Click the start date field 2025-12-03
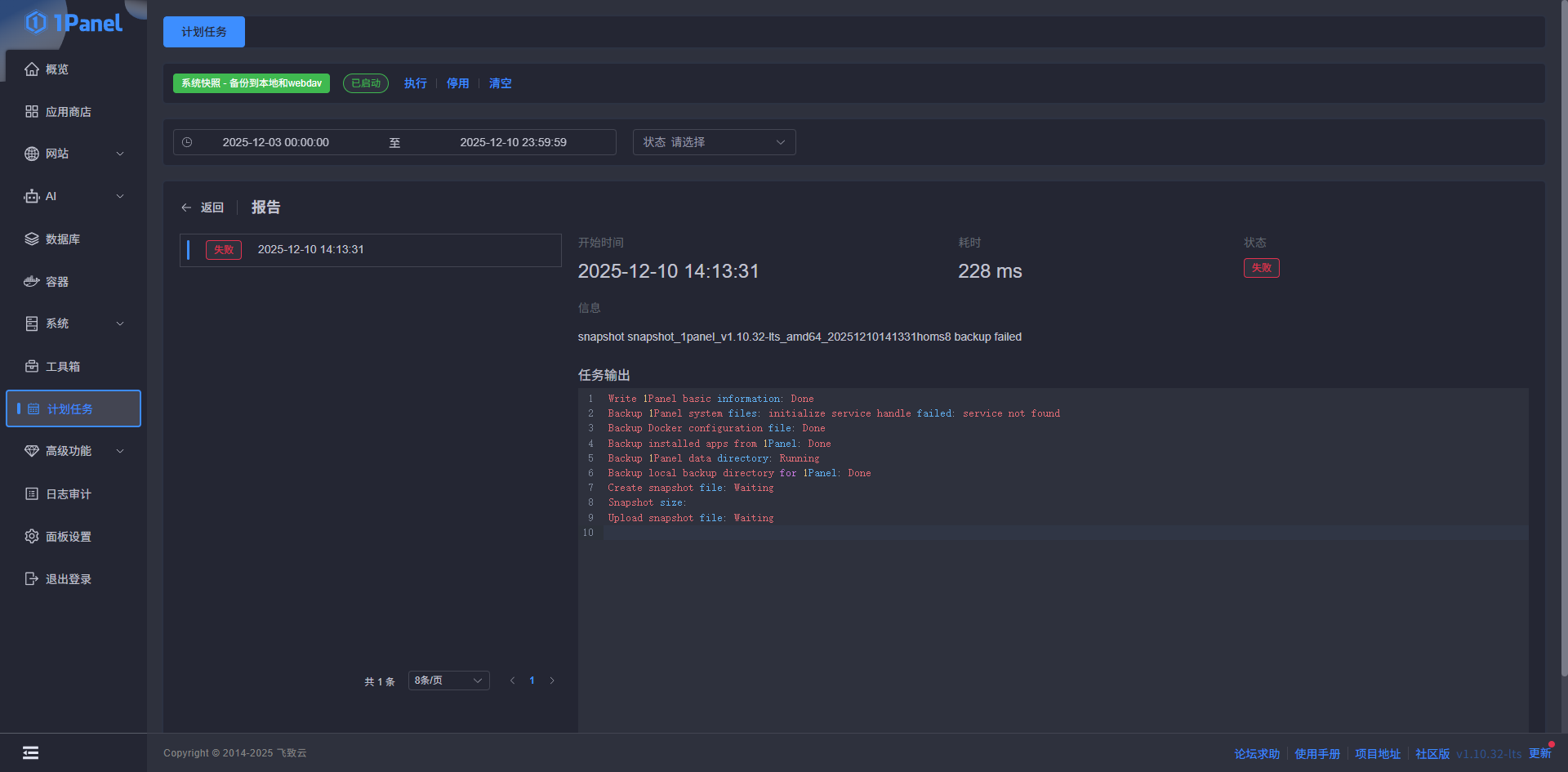Screen dimensions: 1568x772 tap(276, 142)
